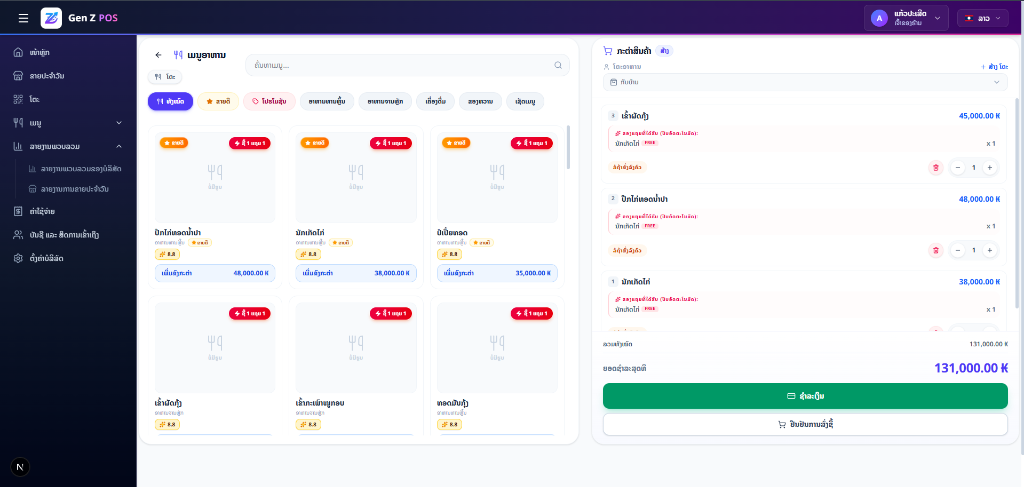Open the daily sales report sub-item

pos(68,189)
